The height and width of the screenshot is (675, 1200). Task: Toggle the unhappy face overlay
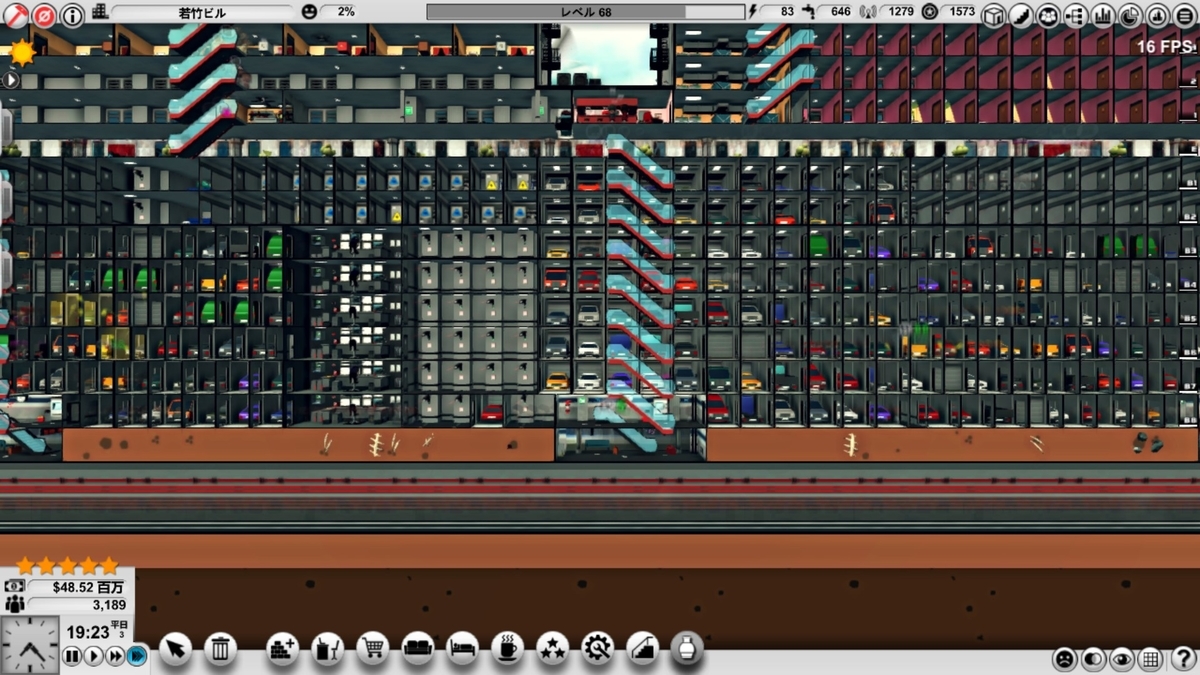[x=1065, y=659]
